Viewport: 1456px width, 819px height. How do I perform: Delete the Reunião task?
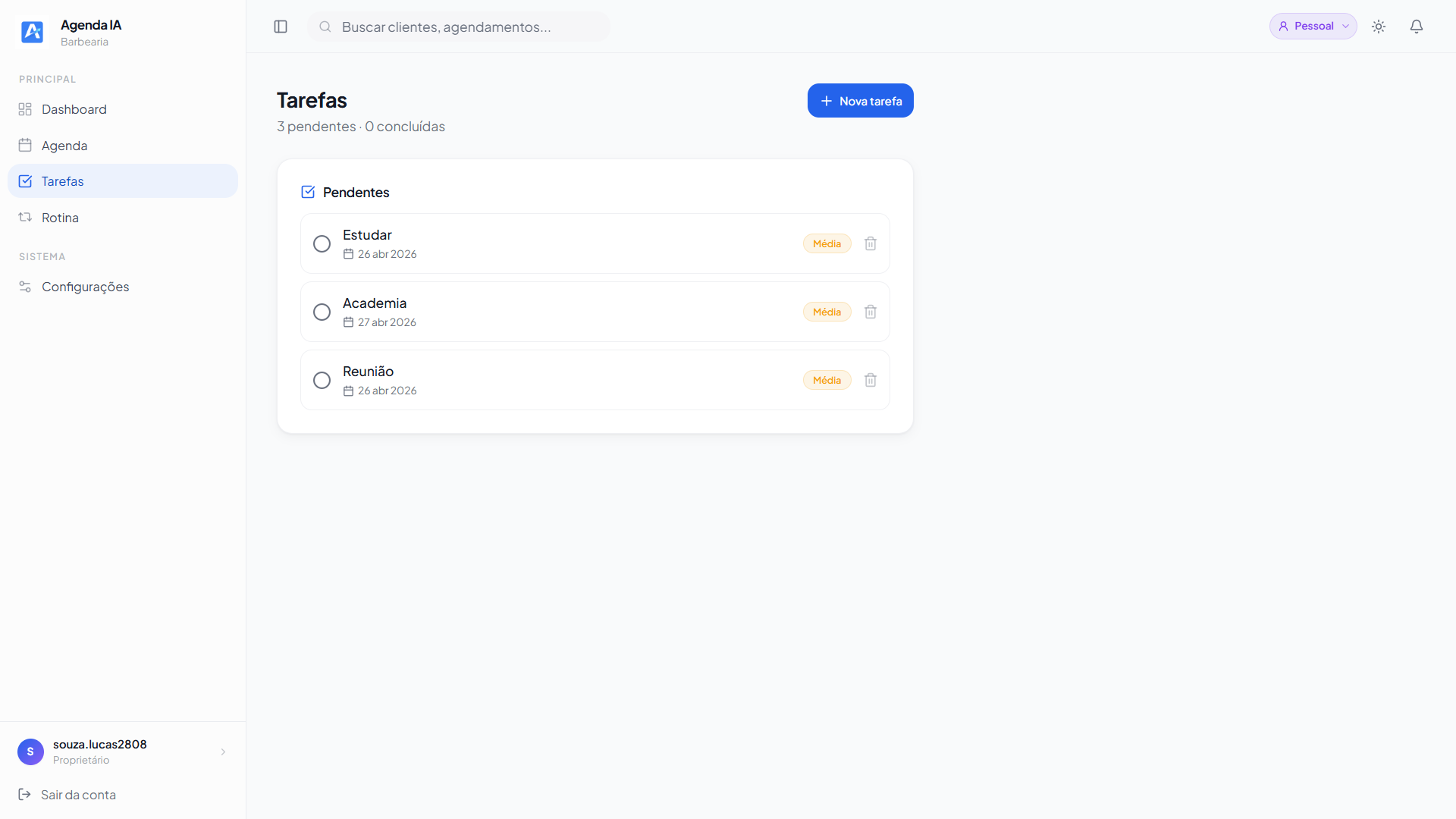coord(871,380)
